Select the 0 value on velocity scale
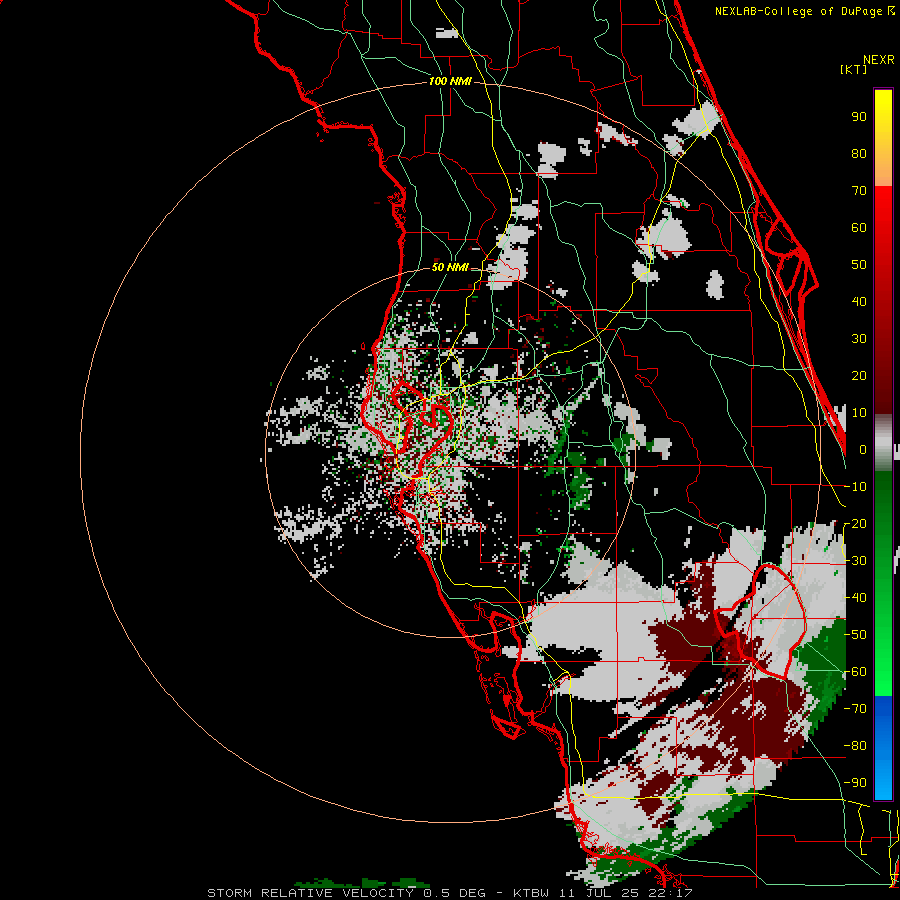This screenshot has height=900, width=900. tap(863, 449)
